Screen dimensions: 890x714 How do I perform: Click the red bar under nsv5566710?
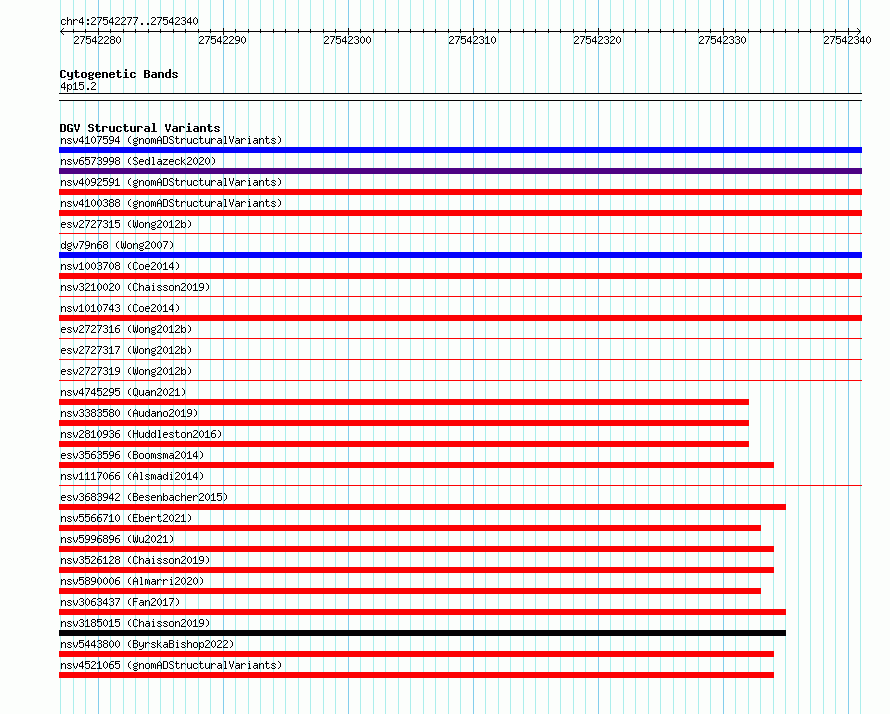coord(410,528)
